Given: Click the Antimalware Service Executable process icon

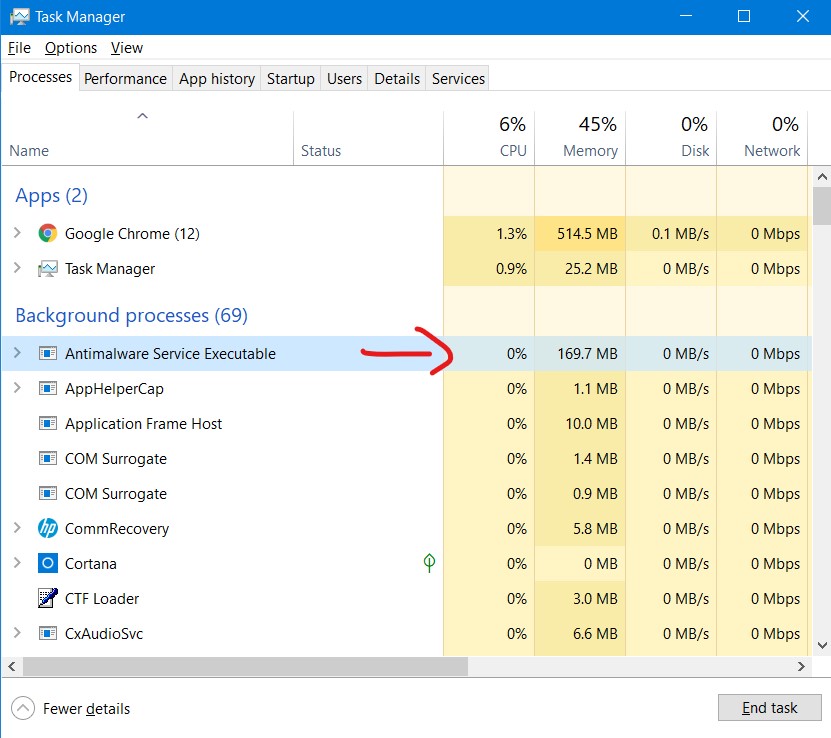Looking at the screenshot, I should pyautogui.click(x=48, y=353).
